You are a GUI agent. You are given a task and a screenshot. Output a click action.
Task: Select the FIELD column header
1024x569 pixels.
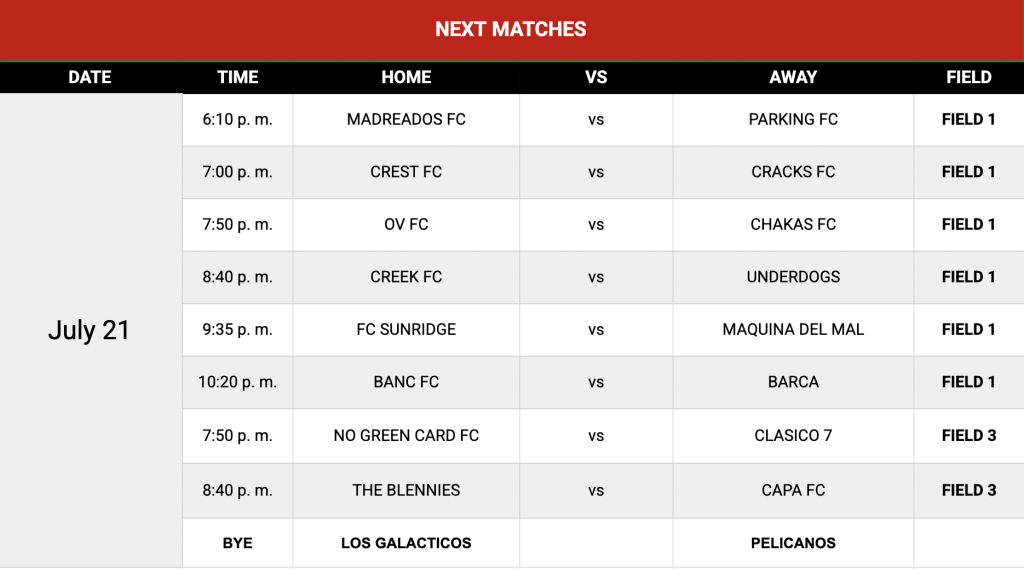pos(969,77)
